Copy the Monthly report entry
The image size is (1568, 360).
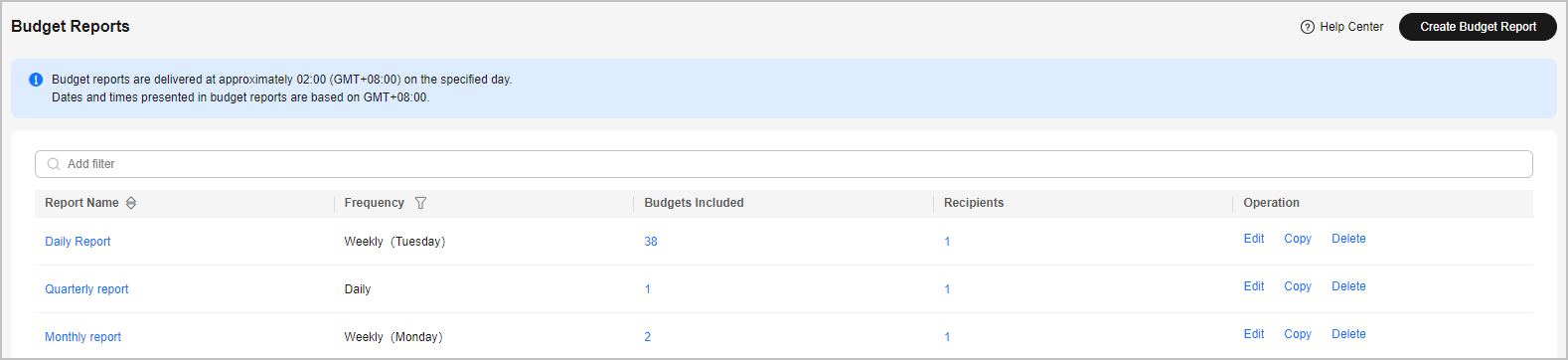coord(1298,334)
